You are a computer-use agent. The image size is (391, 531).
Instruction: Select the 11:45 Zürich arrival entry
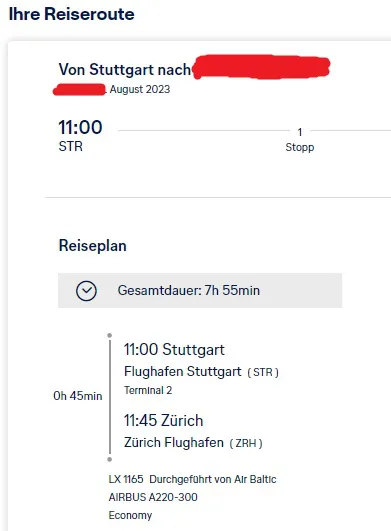[x=164, y=421]
